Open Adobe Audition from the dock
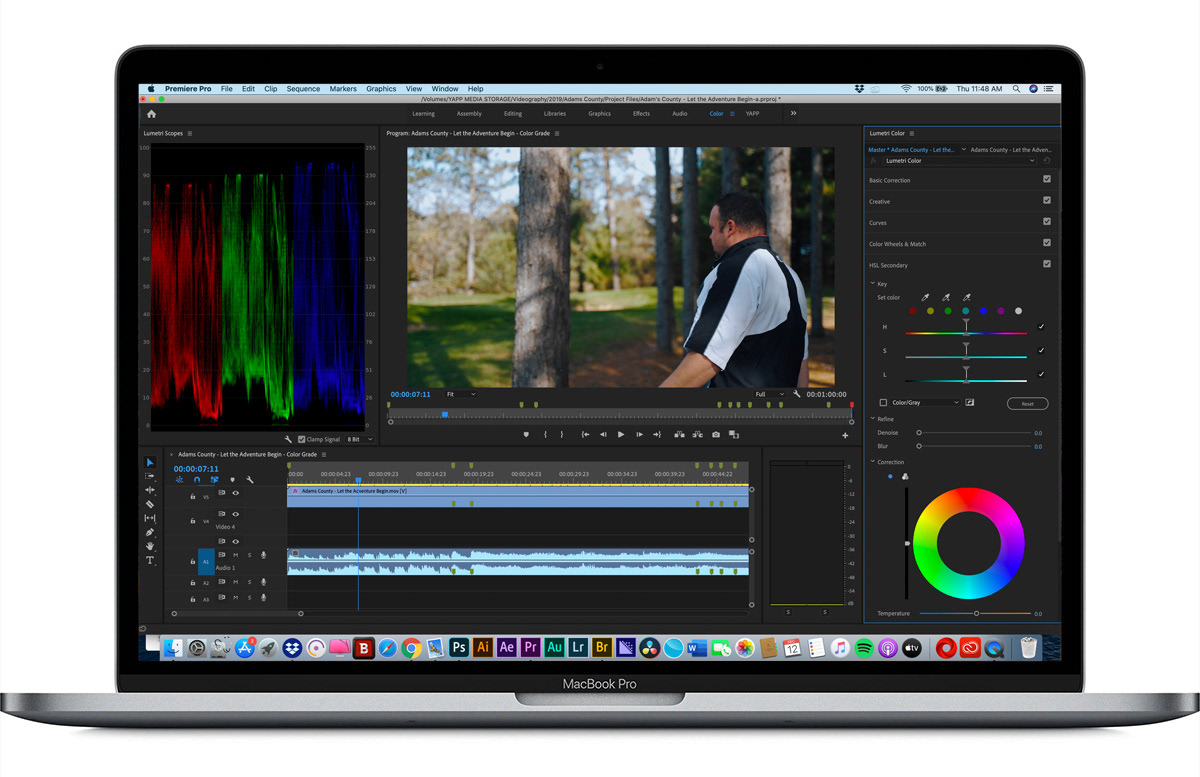Image resolution: width=1200 pixels, height=777 pixels. 555,648
